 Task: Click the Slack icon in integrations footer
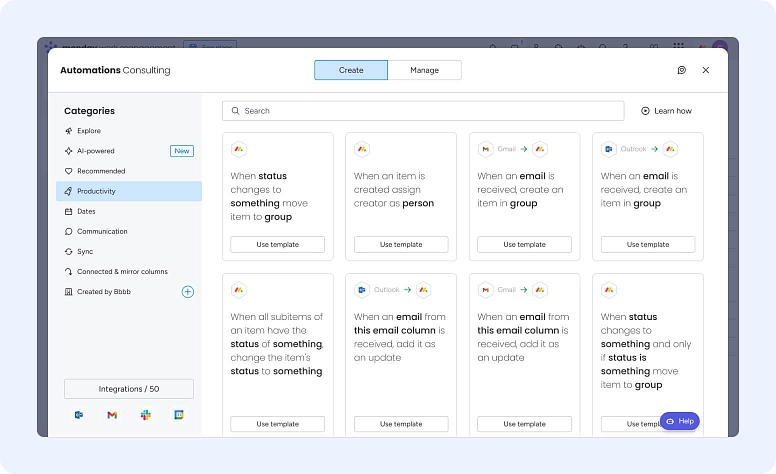(145, 414)
